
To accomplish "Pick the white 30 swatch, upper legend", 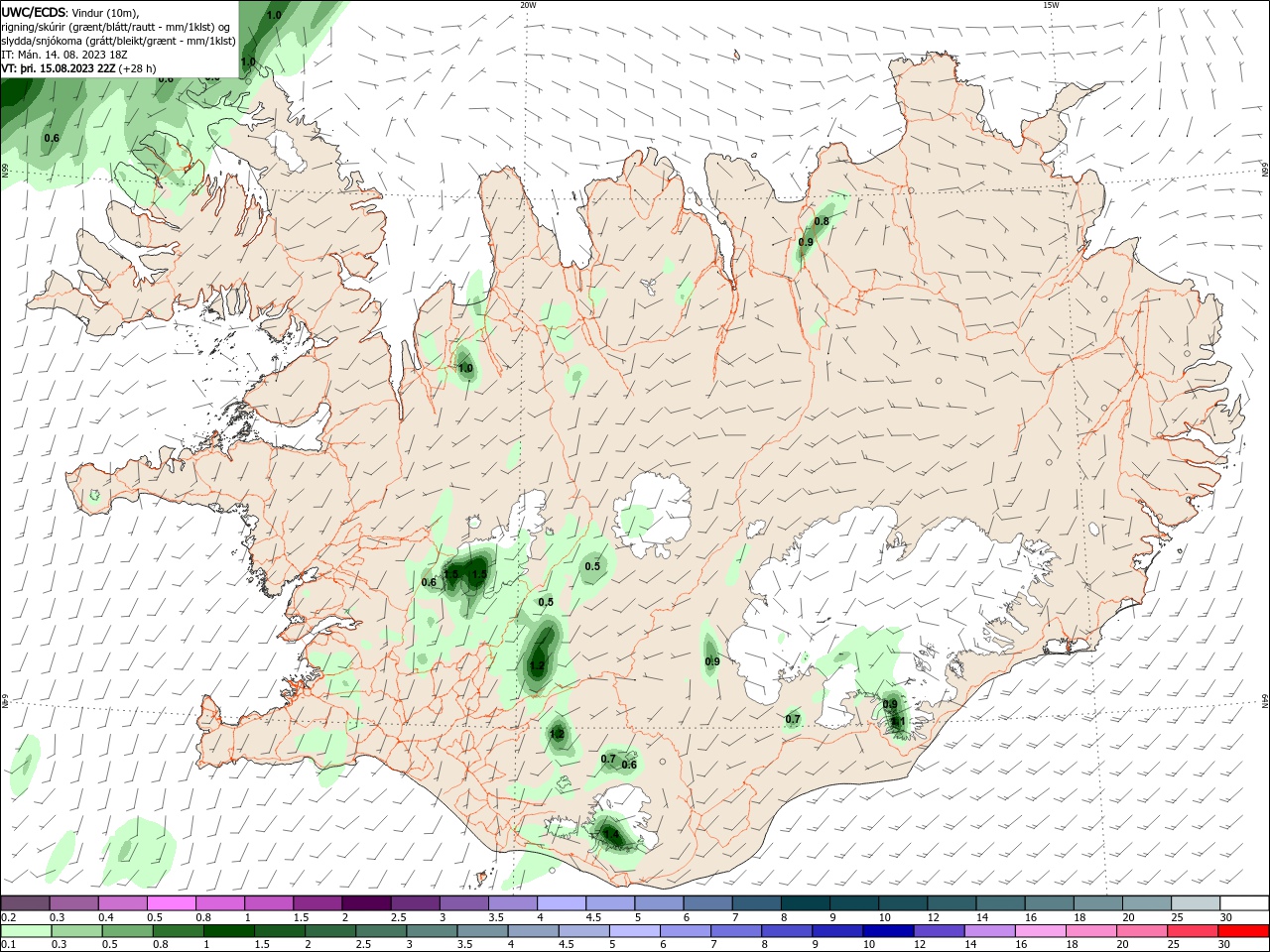I will [1242, 903].
